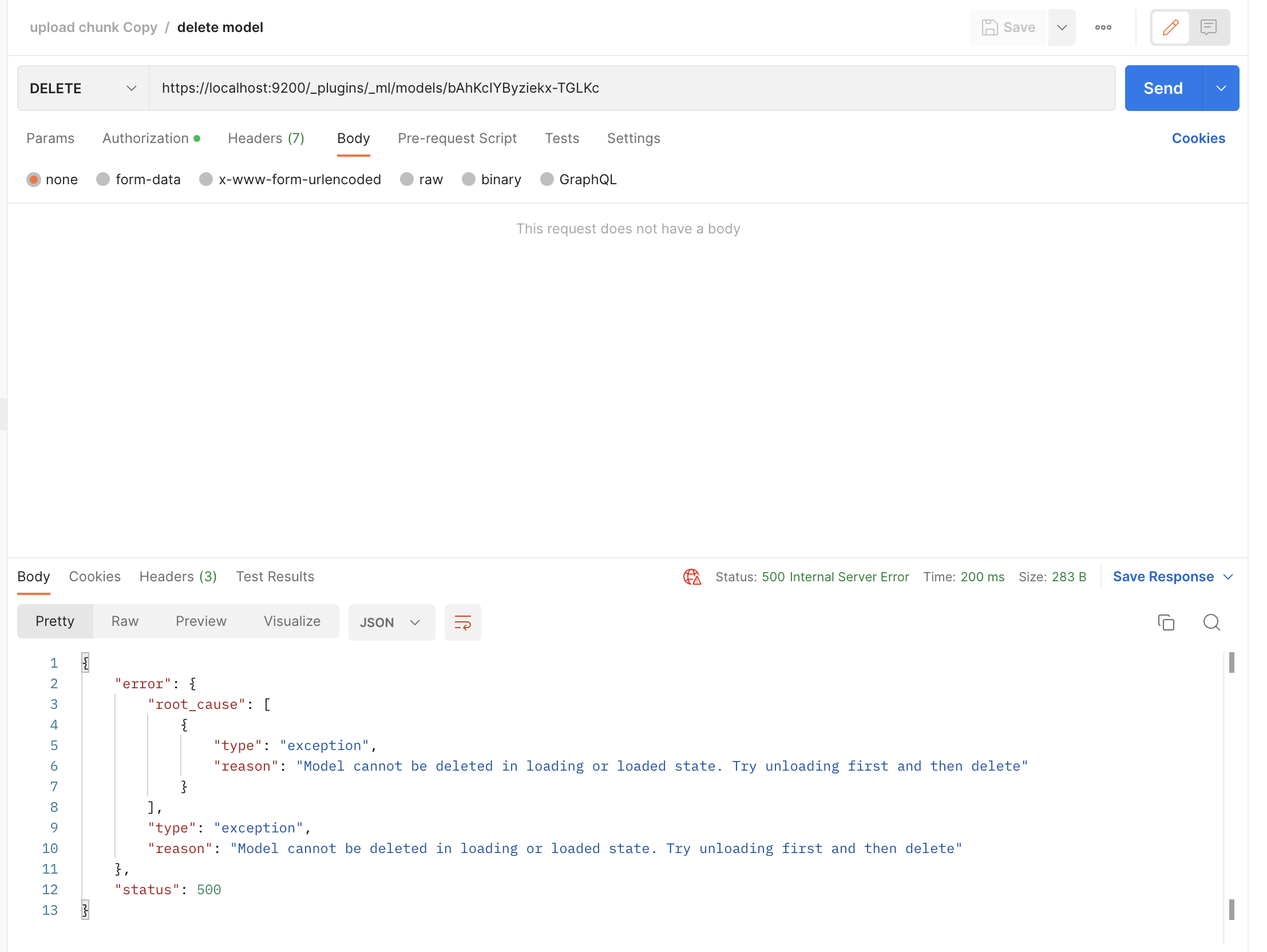Viewport: 1267px width, 952px height.
Task: Click the Send button
Action: 1163,88
